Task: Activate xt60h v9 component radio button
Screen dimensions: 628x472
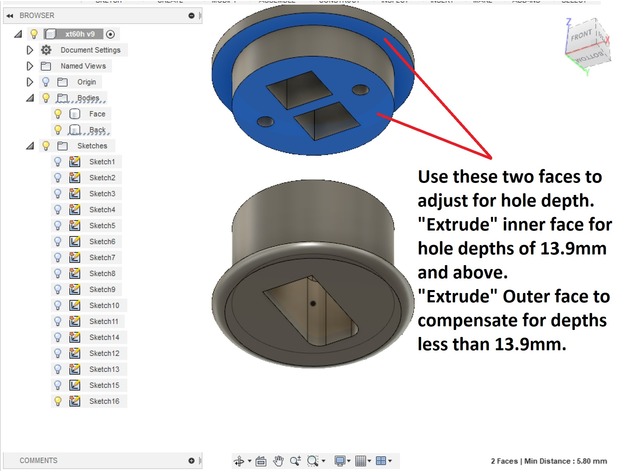Action: [x=111, y=34]
